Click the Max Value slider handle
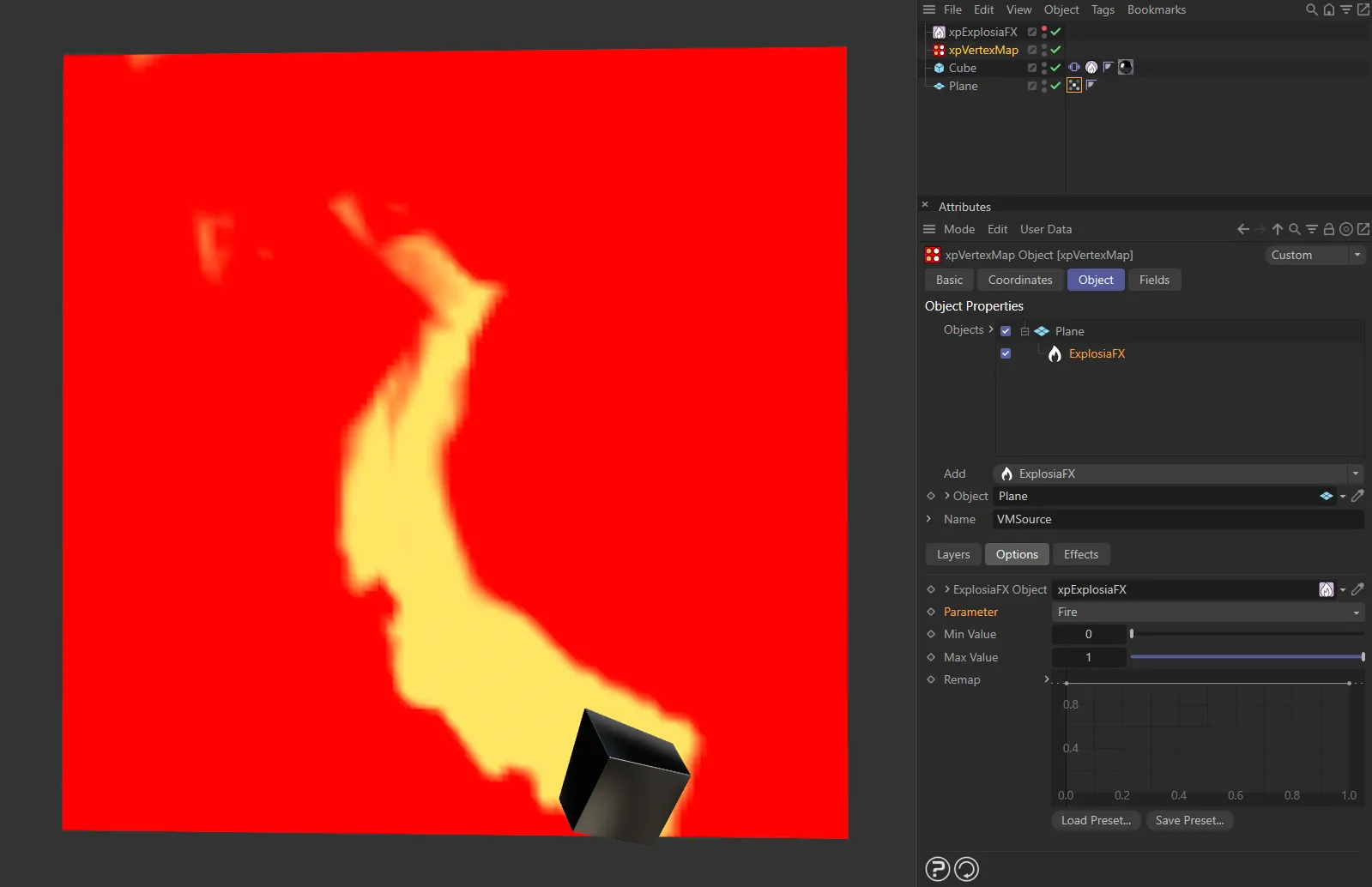The height and width of the screenshot is (887, 1372). [1363, 657]
